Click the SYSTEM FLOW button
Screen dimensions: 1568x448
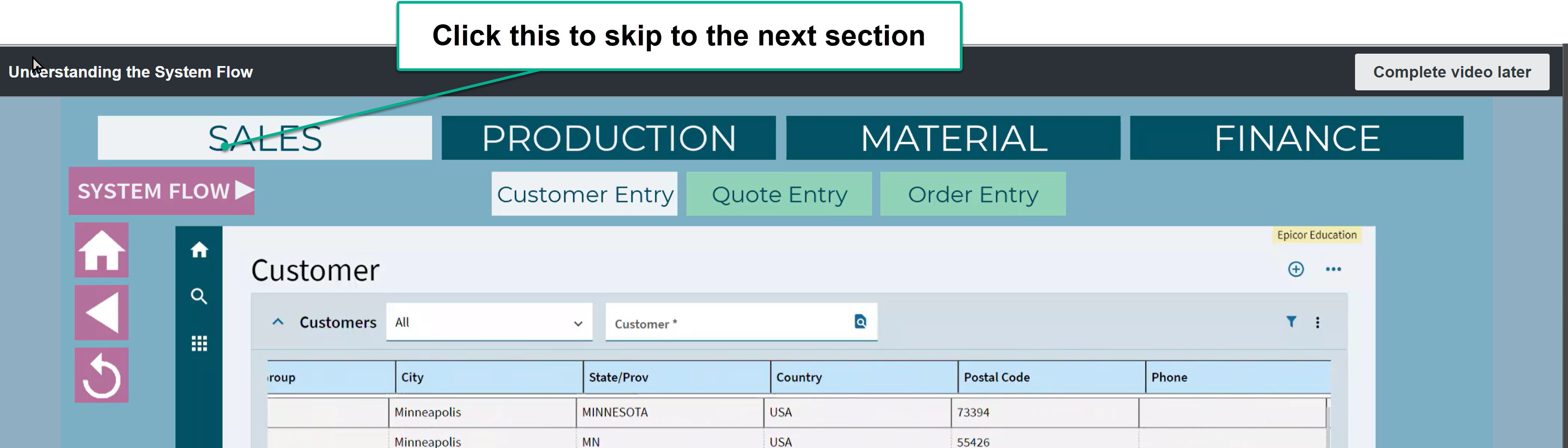click(161, 191)
